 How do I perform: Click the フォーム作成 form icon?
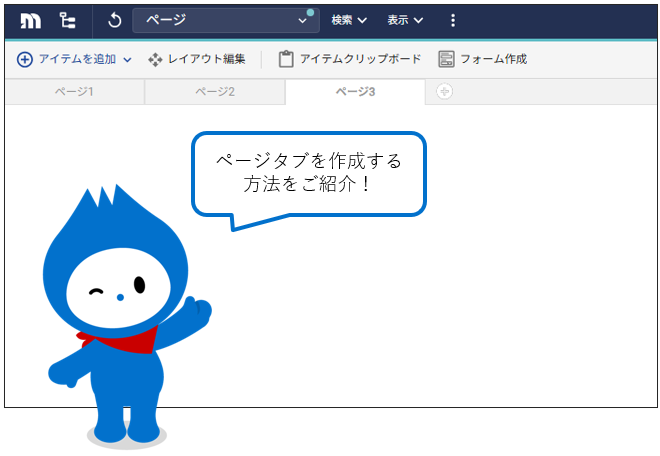(446, 59)
